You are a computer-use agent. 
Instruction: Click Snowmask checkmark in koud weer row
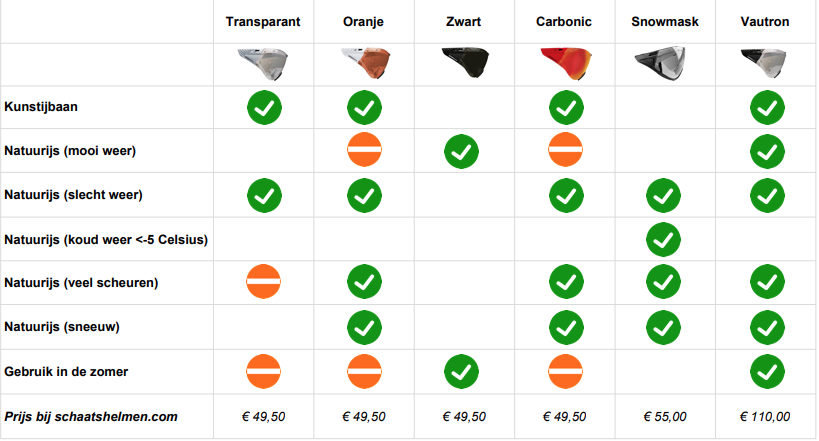click(663, 240)
